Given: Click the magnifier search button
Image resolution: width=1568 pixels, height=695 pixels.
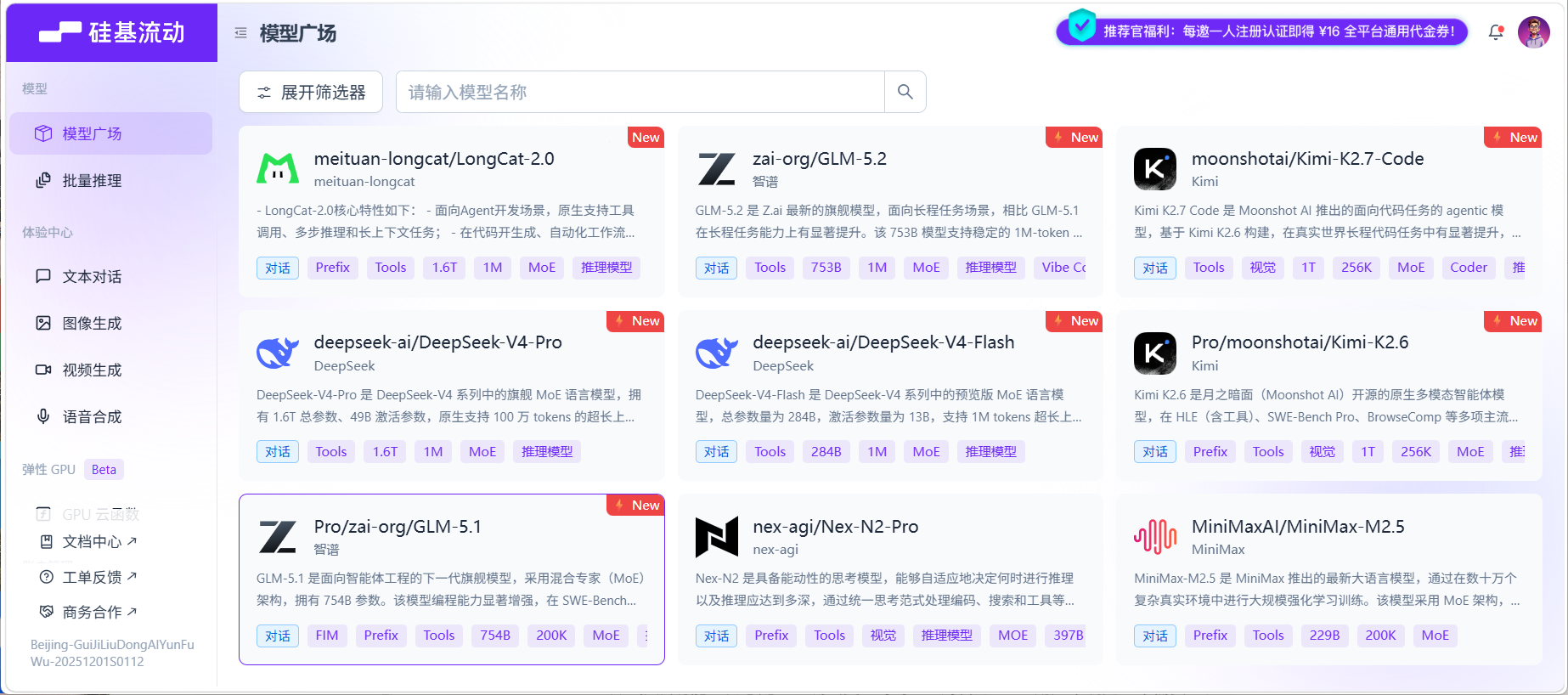Looking at the screenshot, I should pyautogui.click(x=905, y=92).
